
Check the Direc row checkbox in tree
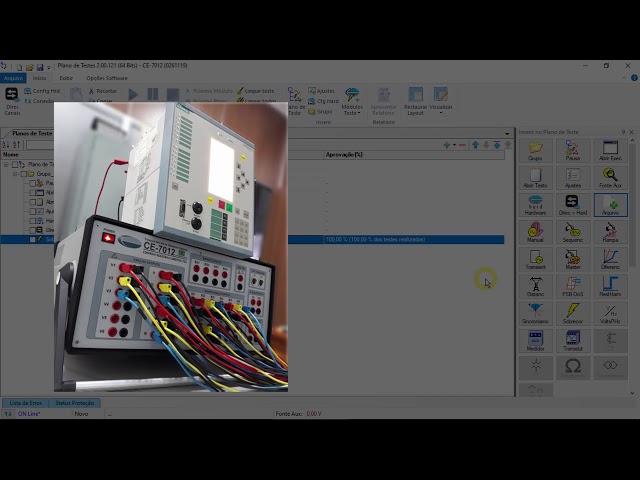click(33, 230)
